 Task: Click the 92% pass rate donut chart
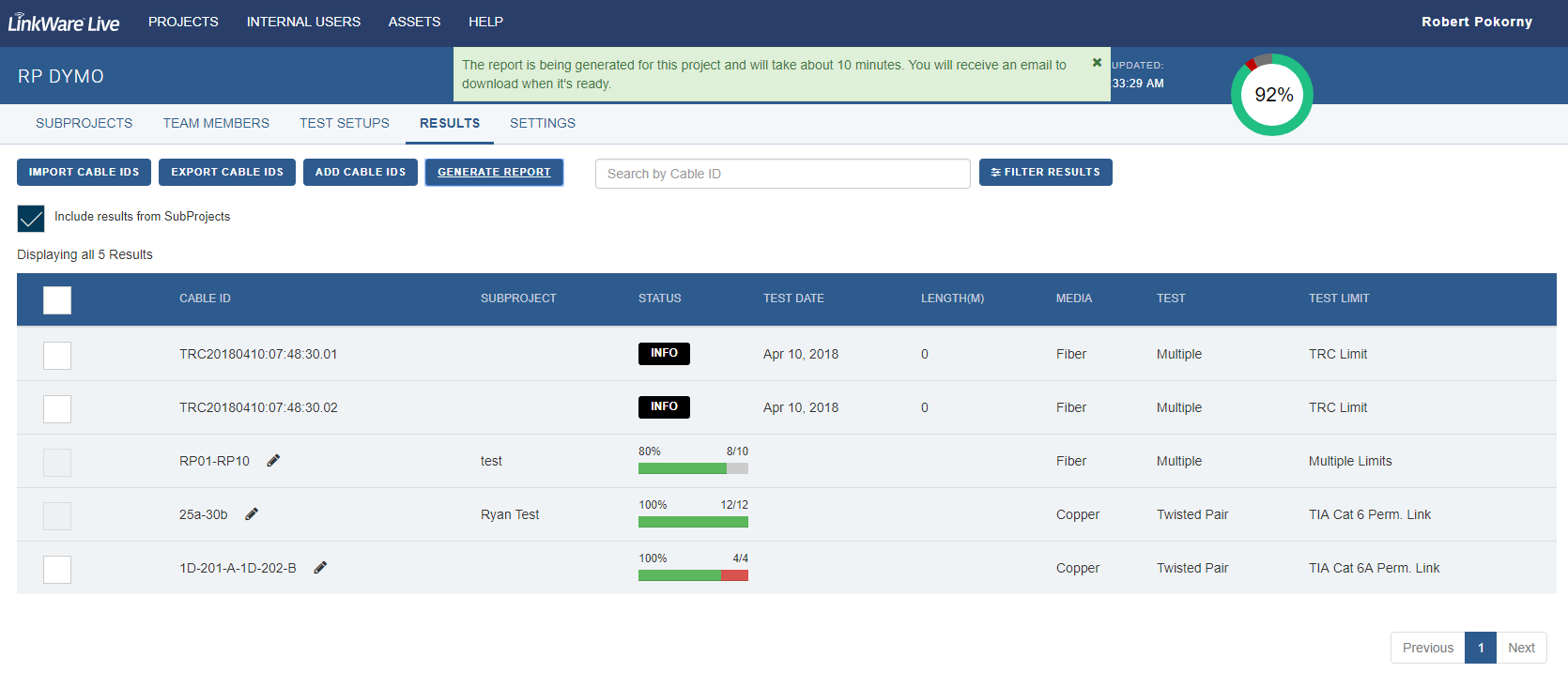tap(1272, 95)
